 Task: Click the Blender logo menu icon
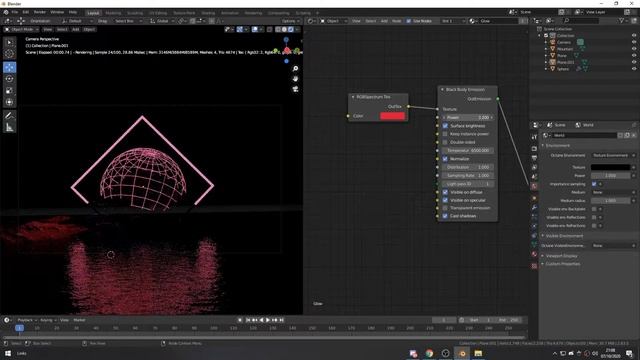(5, 12)
